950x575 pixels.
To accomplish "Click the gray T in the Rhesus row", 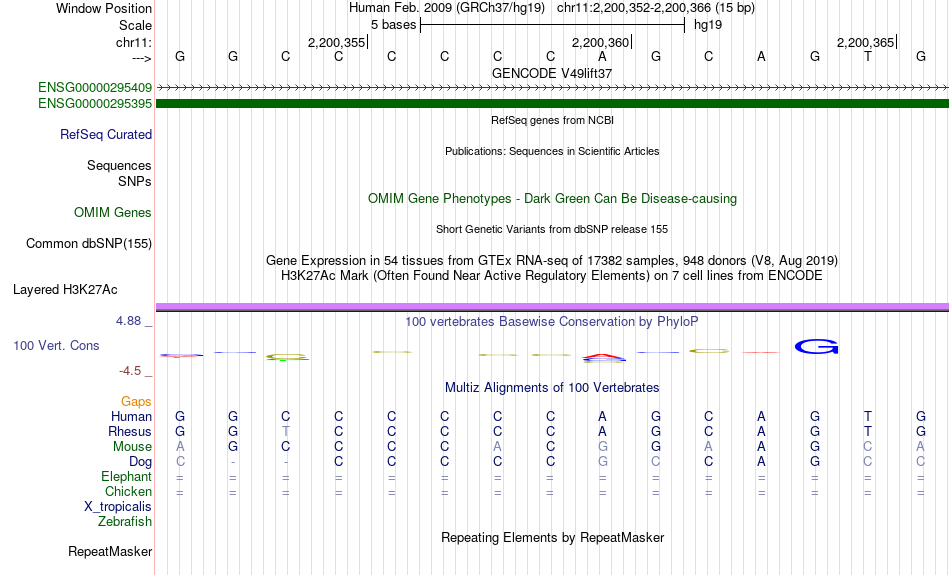I will click(286, 431).
